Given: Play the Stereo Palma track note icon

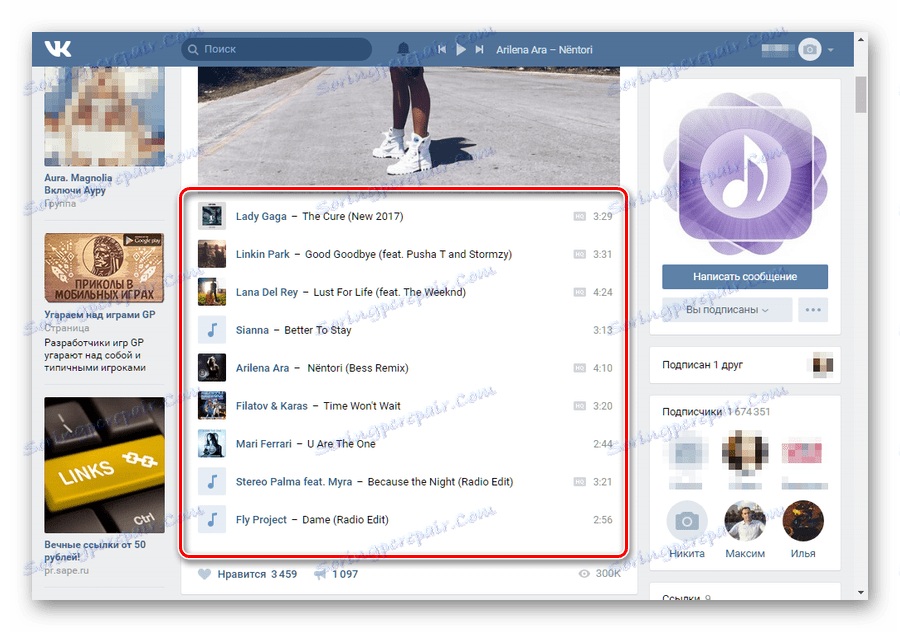Looking at the screenshot, I should (x=212, y=482).
